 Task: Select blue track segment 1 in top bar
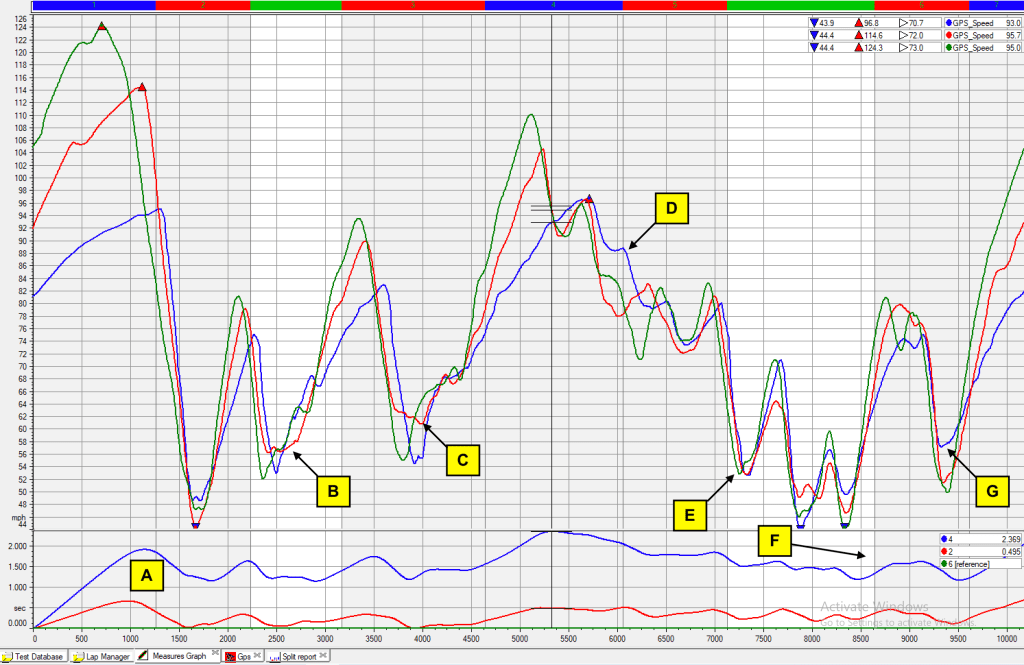pos(95,5)
